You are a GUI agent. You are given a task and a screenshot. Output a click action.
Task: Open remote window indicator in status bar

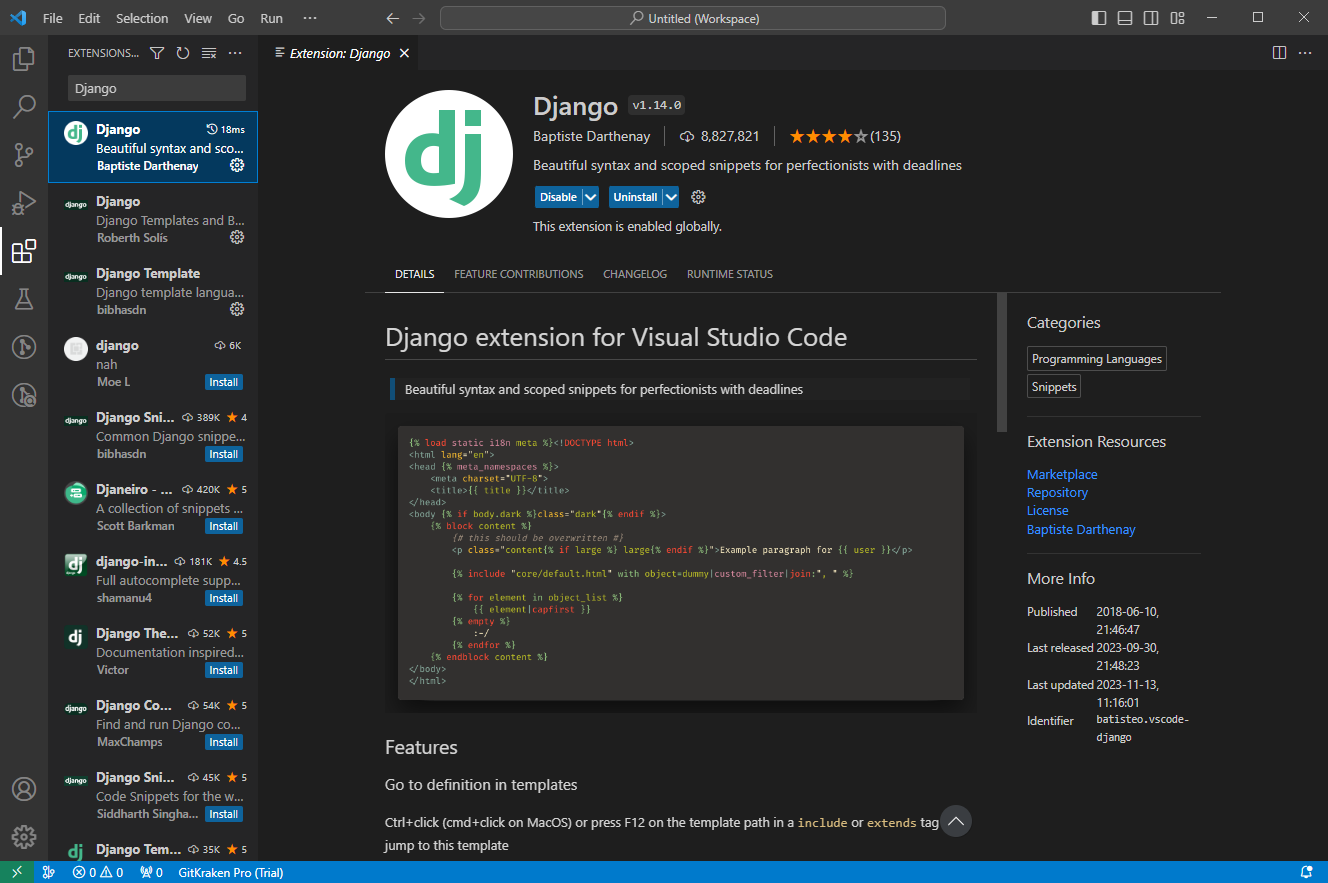(x=17, y=872)
